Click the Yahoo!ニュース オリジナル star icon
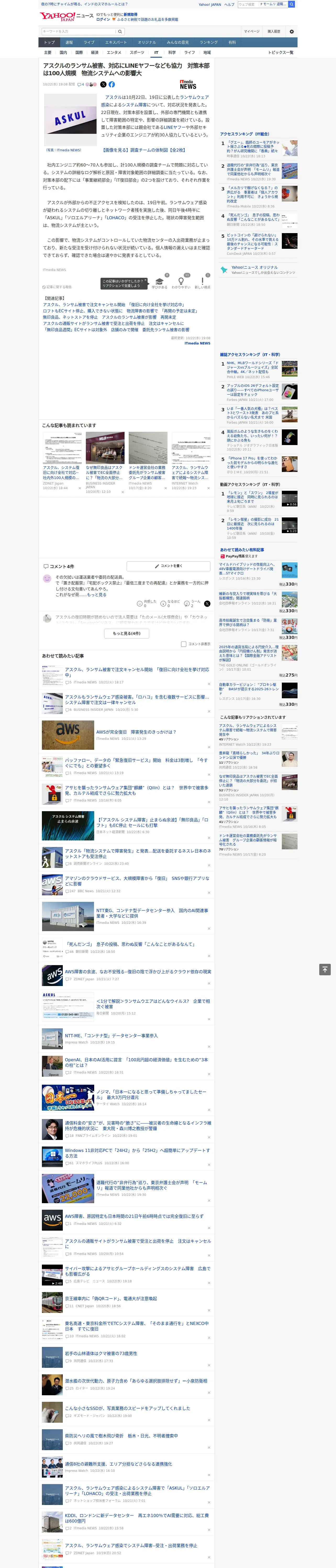The height and width of the screenshot is (1568, 336). [x=225, y=270]
